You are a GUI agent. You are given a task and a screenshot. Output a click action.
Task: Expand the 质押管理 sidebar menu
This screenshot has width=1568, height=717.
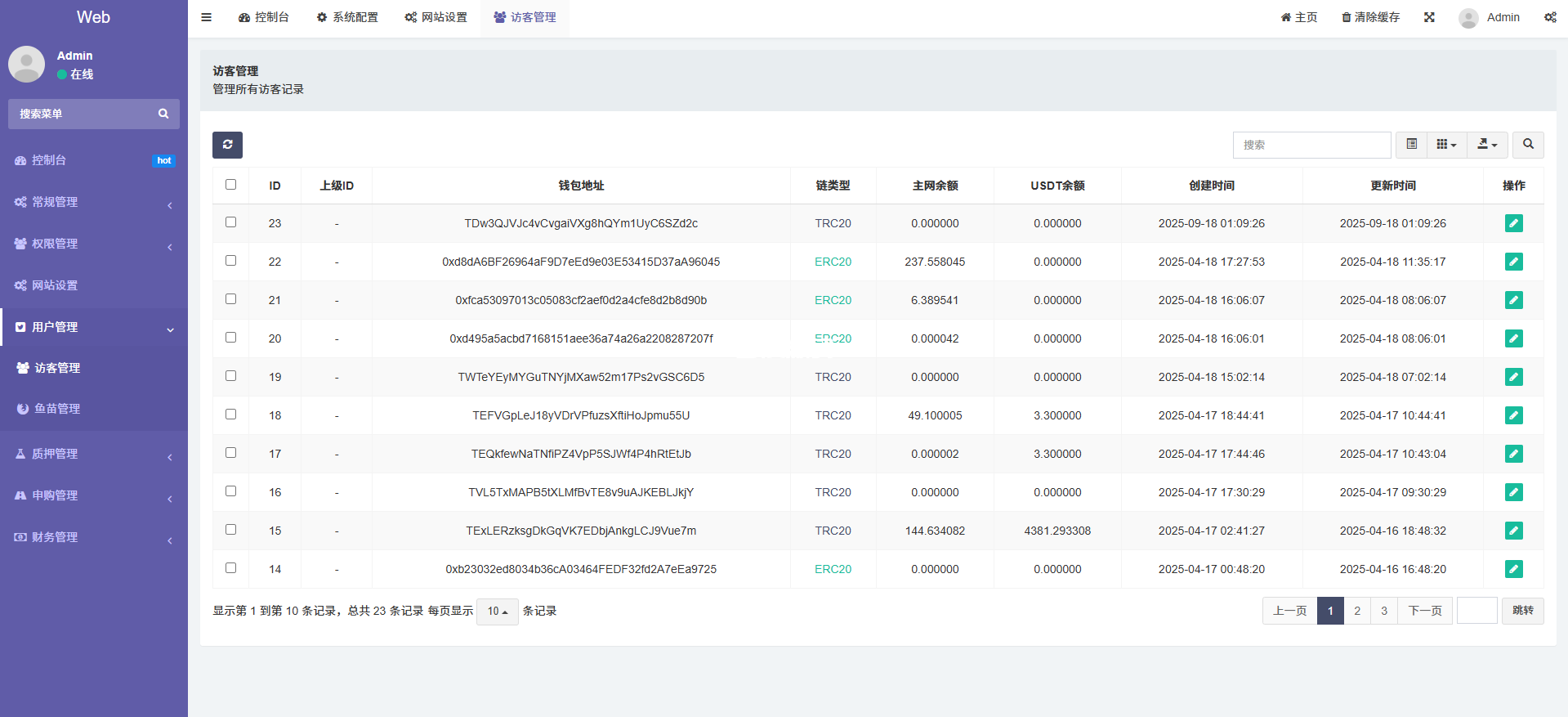94,454
